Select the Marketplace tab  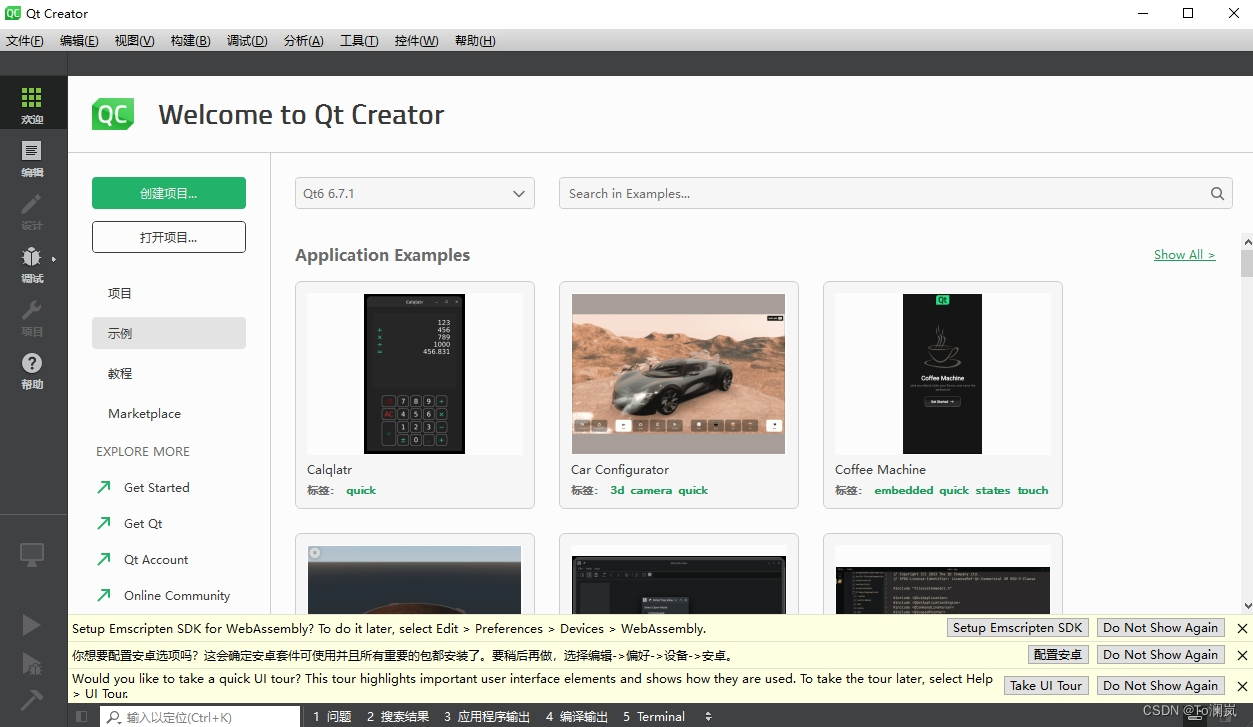[169, 413]
